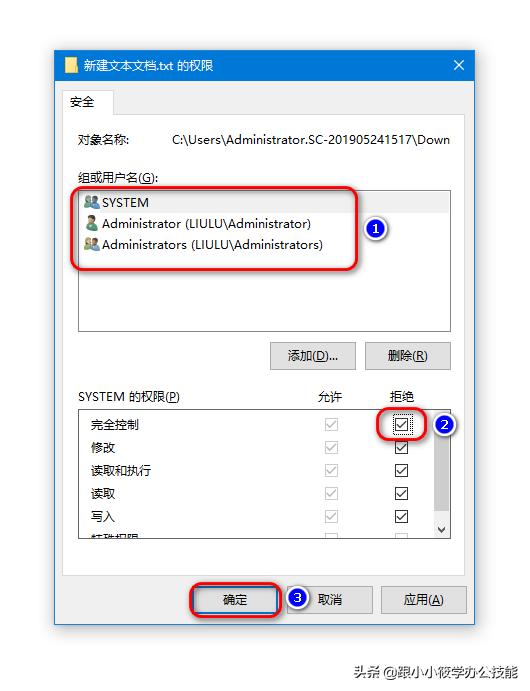Click the permissions list scroll-down arrow

coord(441,530)
